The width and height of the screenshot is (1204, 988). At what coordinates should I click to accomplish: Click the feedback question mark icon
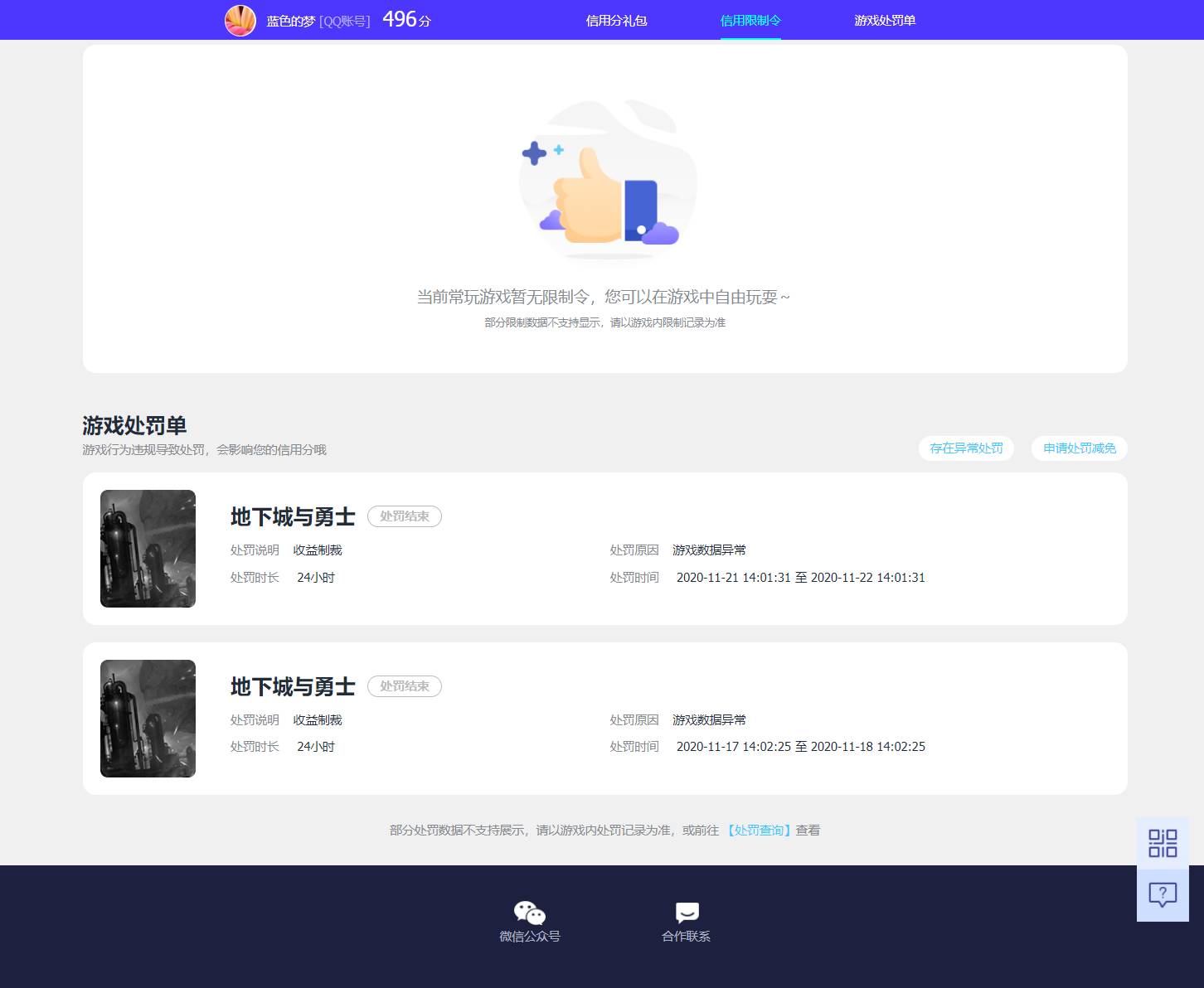coord(1163,894)
